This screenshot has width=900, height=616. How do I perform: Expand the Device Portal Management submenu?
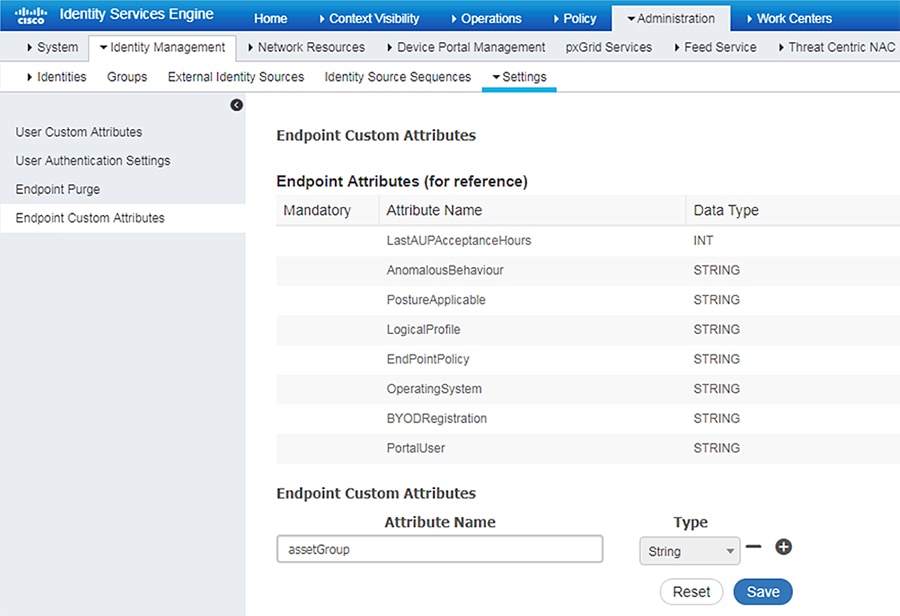[465, 47]
